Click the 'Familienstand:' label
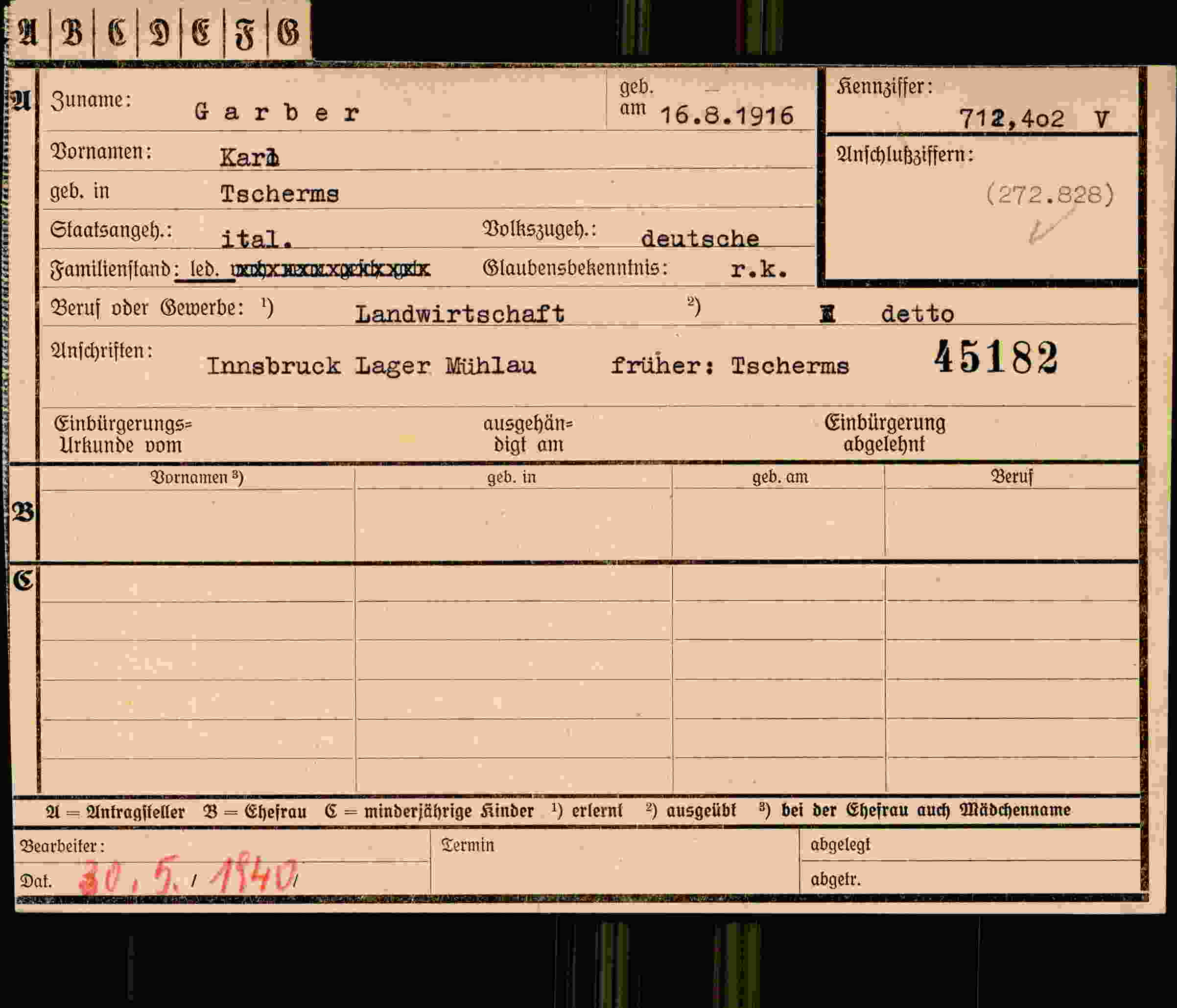 click(x=114, y=269)
